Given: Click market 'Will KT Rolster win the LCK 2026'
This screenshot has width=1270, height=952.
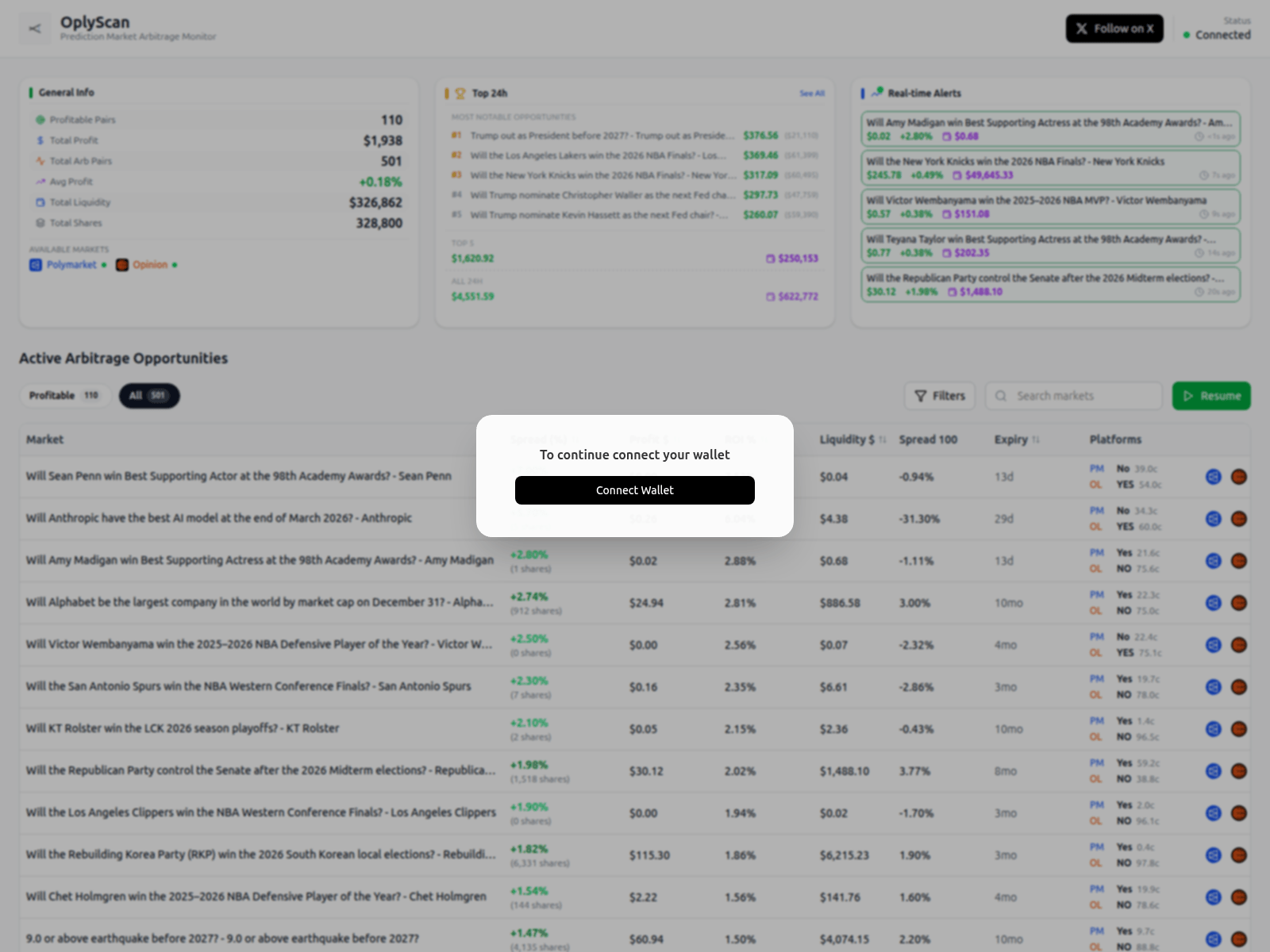Looking at the screenshot, I should point(183,728).
